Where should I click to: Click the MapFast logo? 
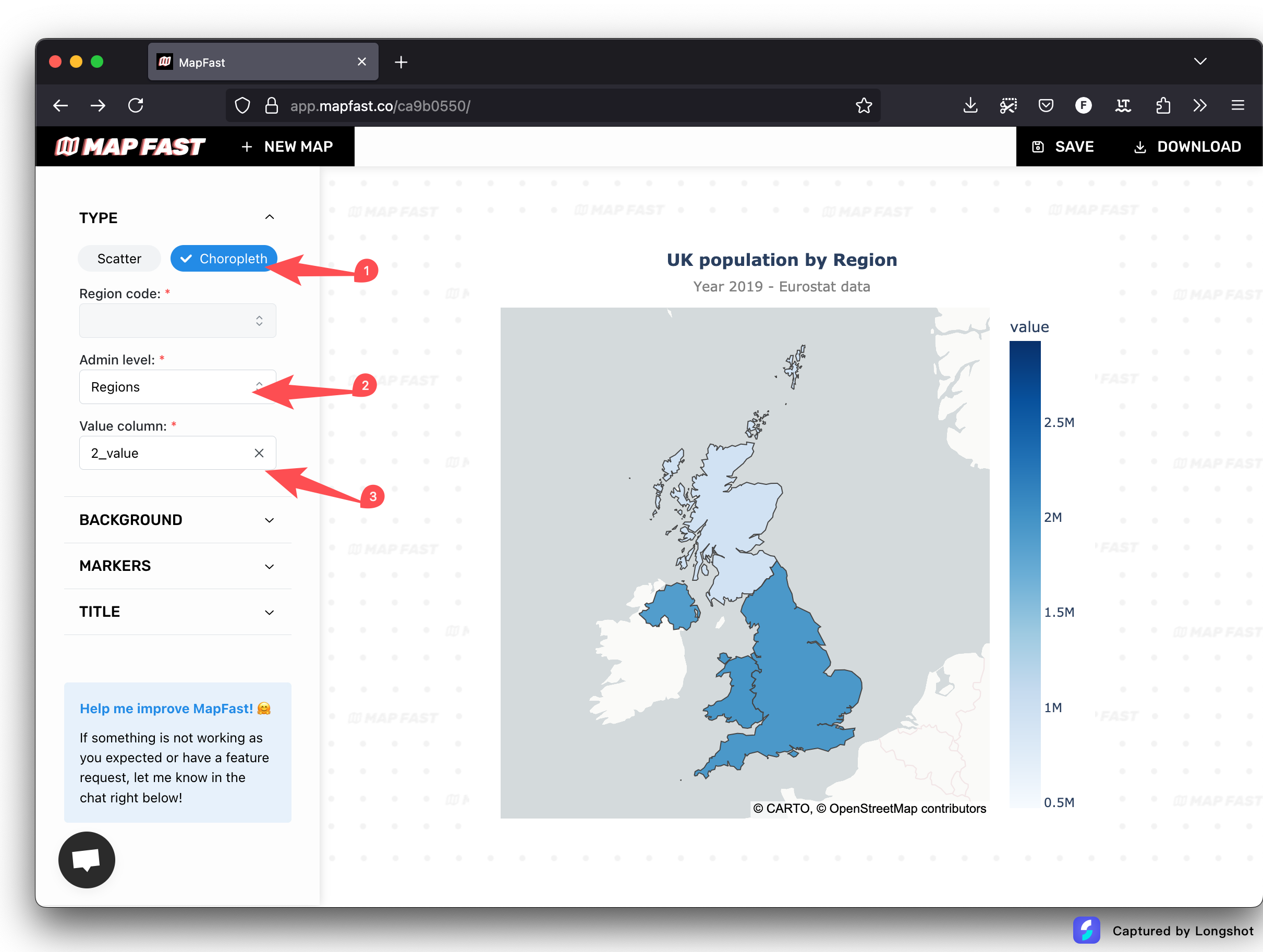[x=130, y=147]
